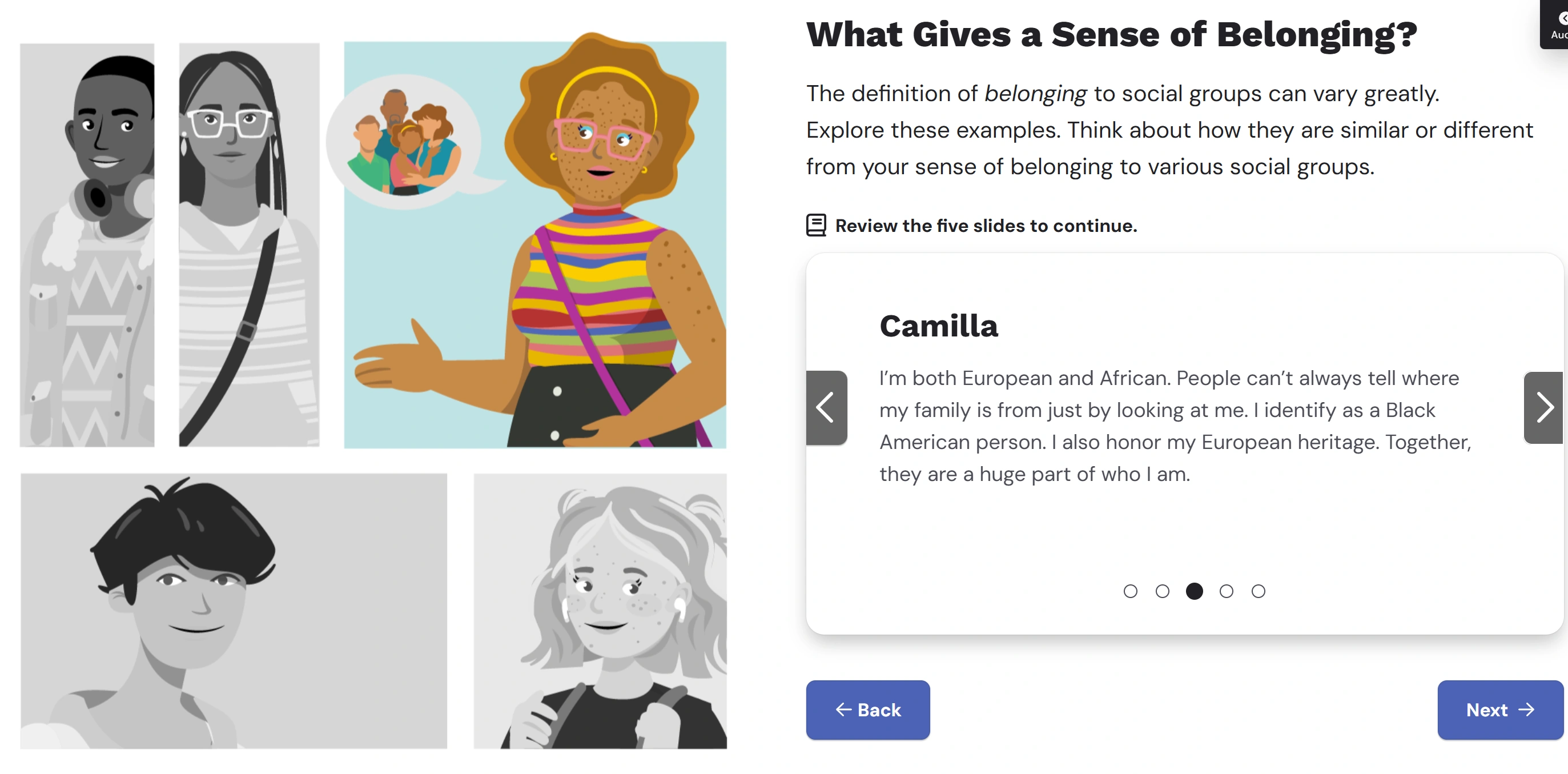
Task: Go to the previous slide using the left arrow
Action: click(826, 407)
